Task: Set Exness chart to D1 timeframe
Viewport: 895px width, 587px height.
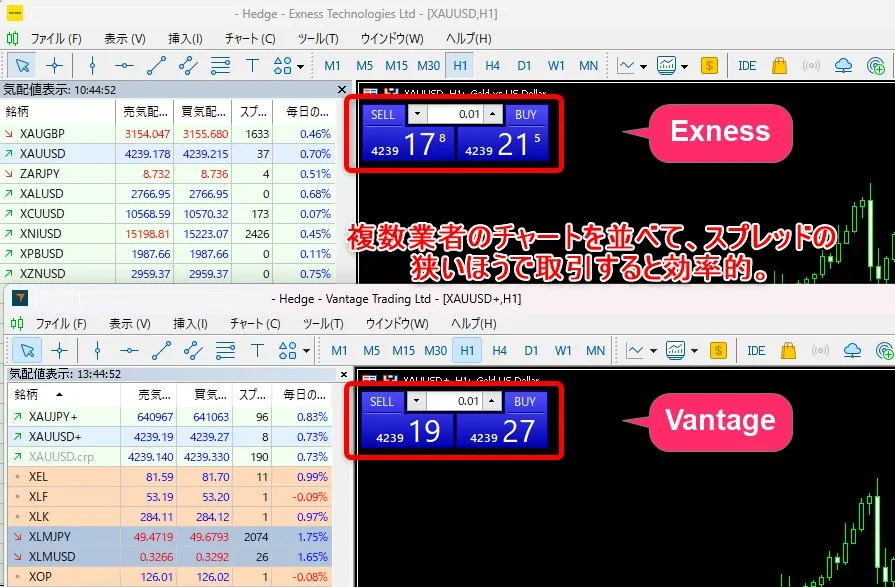Action: pos(525,66)
